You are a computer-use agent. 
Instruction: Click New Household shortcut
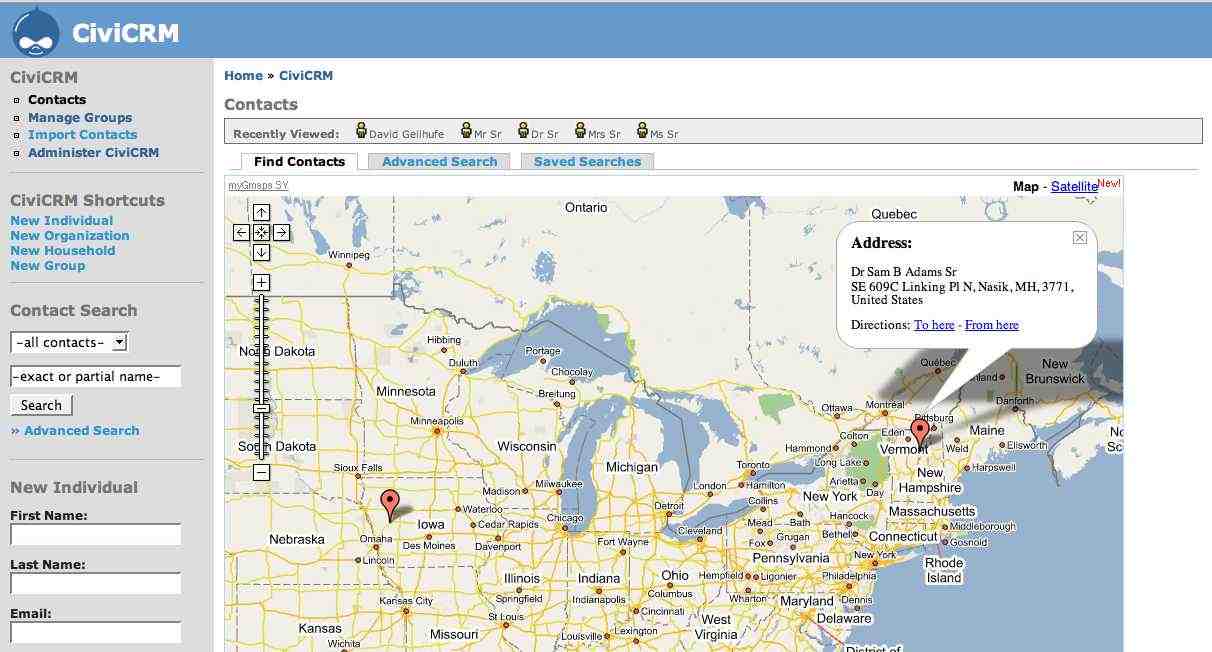tap(63, 251)
